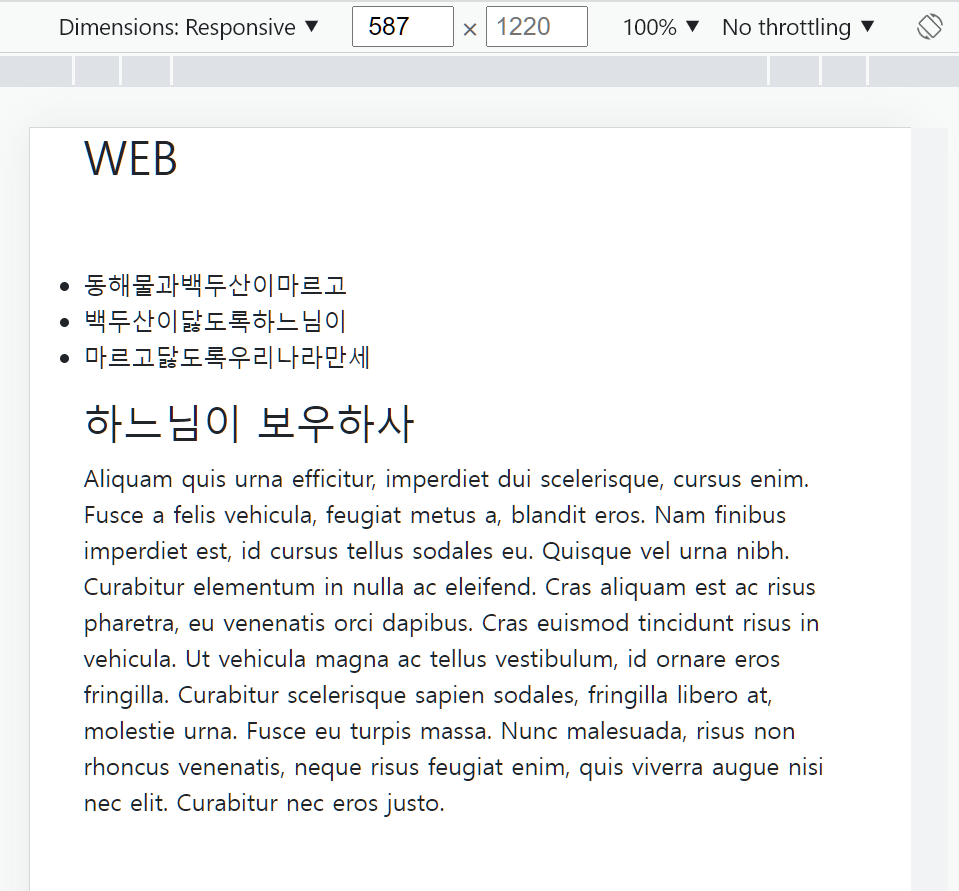Click the viewport height field showing 1220

(x=536, y=27)
